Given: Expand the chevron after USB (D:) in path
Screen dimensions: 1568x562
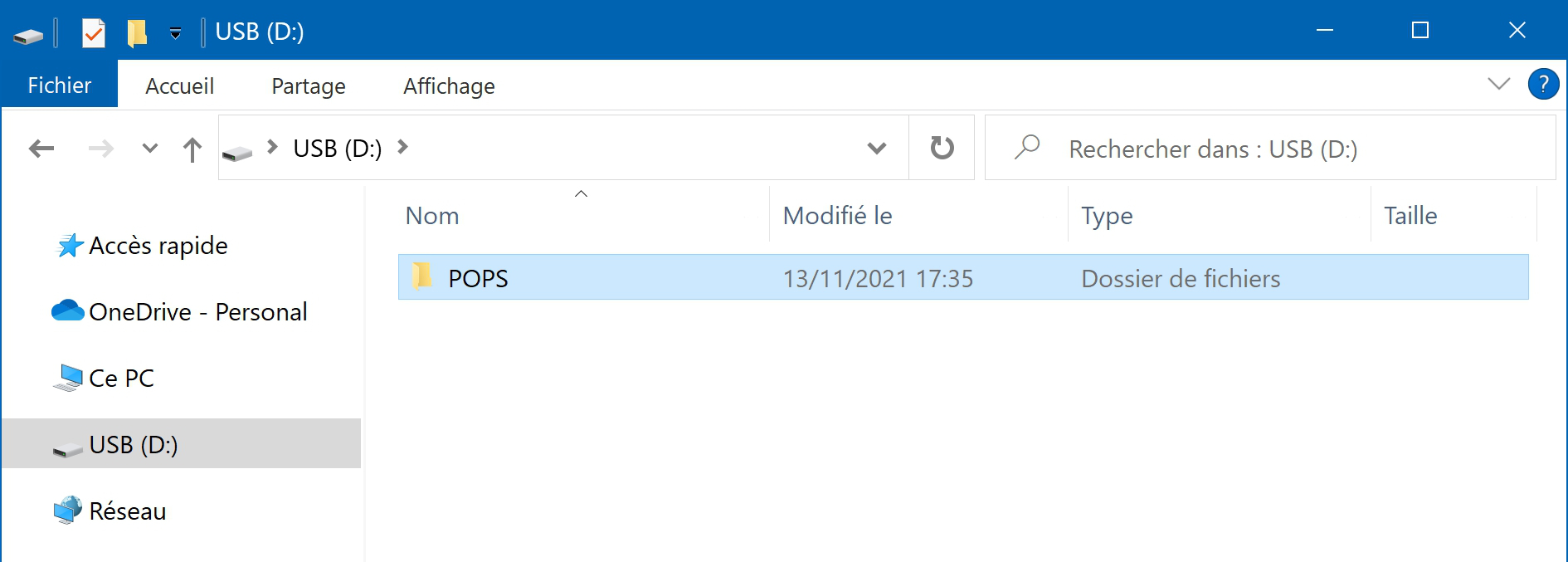Looking at the screenshot, I should click(403, 147).
